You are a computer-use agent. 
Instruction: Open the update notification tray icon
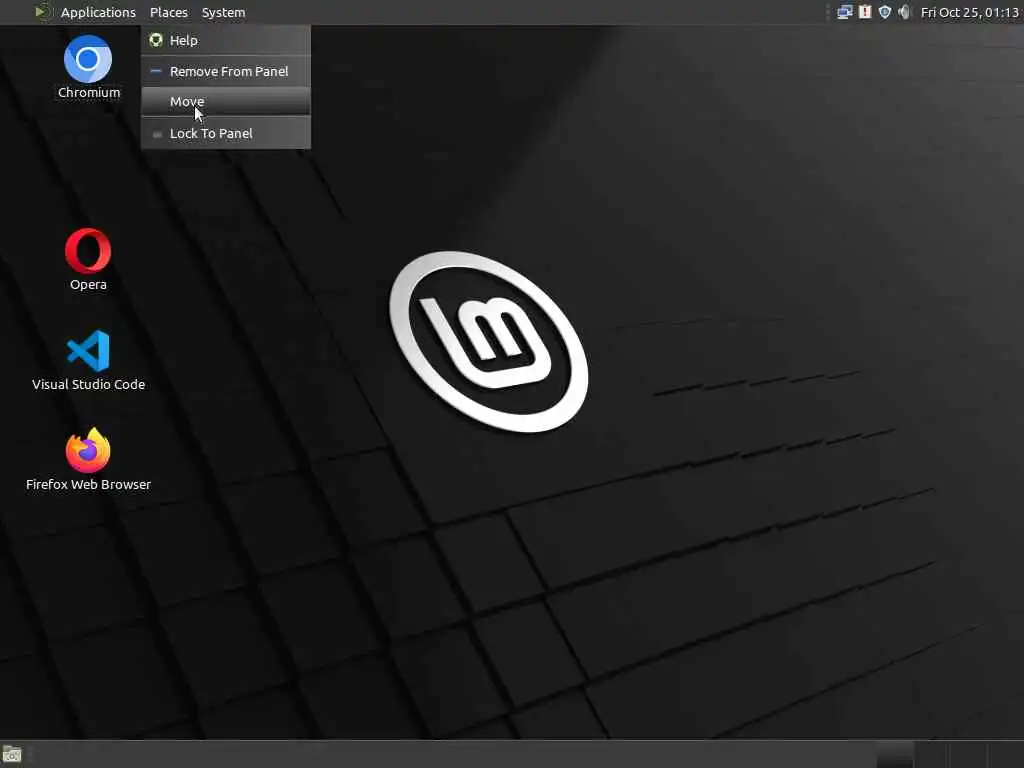coord(865,12)
